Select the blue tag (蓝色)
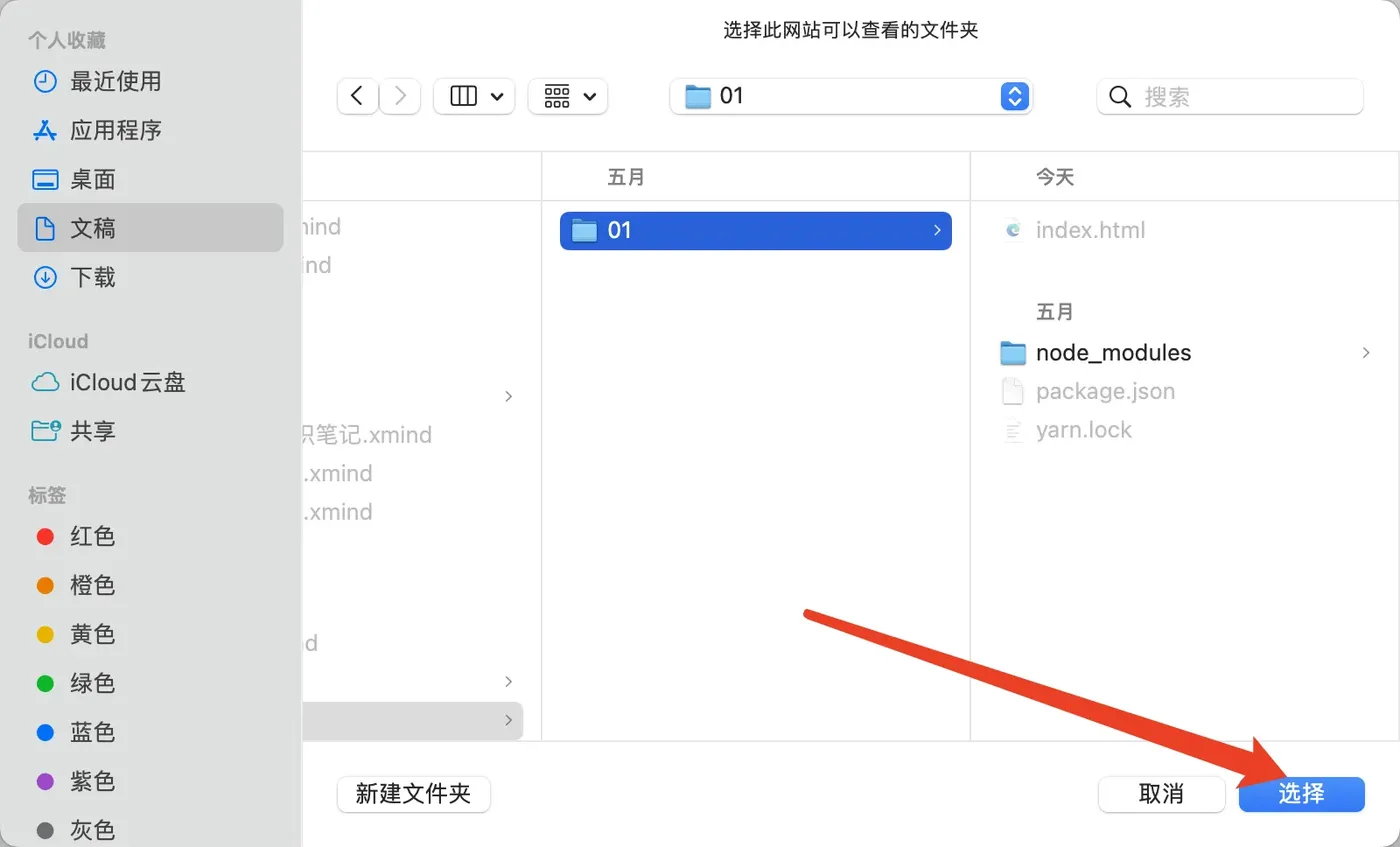This screenshot has height=847, width=1400. [150, 732]
